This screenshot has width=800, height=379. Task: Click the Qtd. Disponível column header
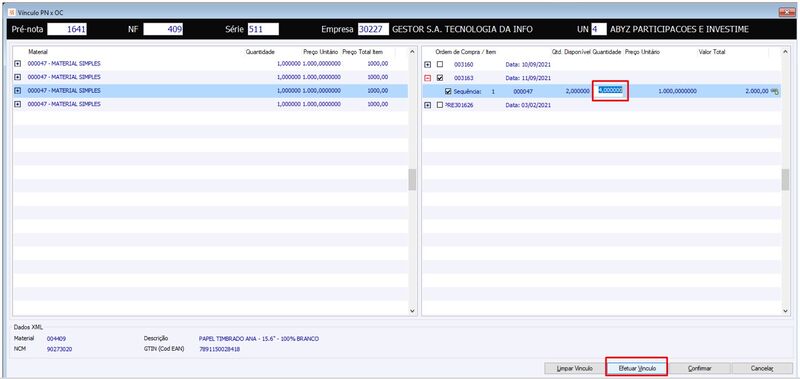pyautogui.click(x=571, y=52)
